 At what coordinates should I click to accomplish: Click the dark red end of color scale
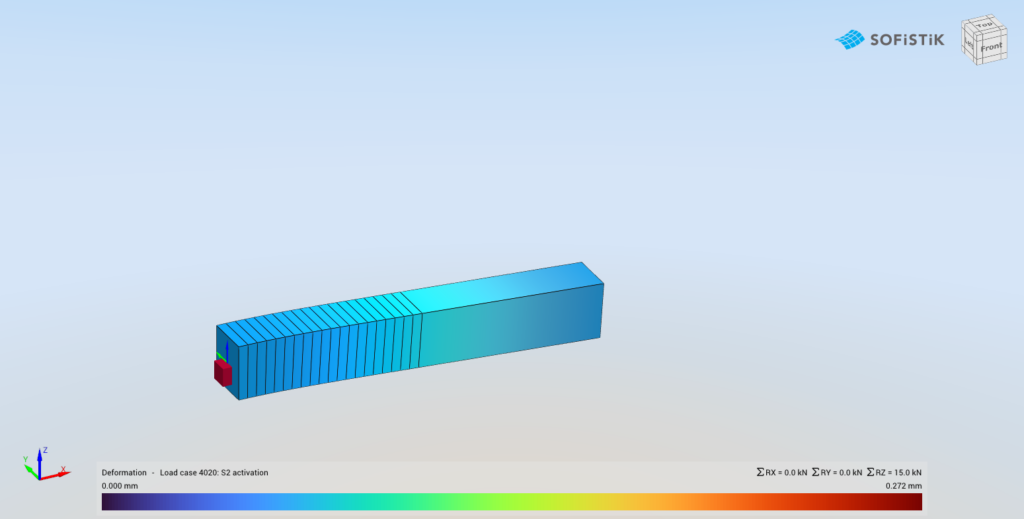[x=912, y=501]
